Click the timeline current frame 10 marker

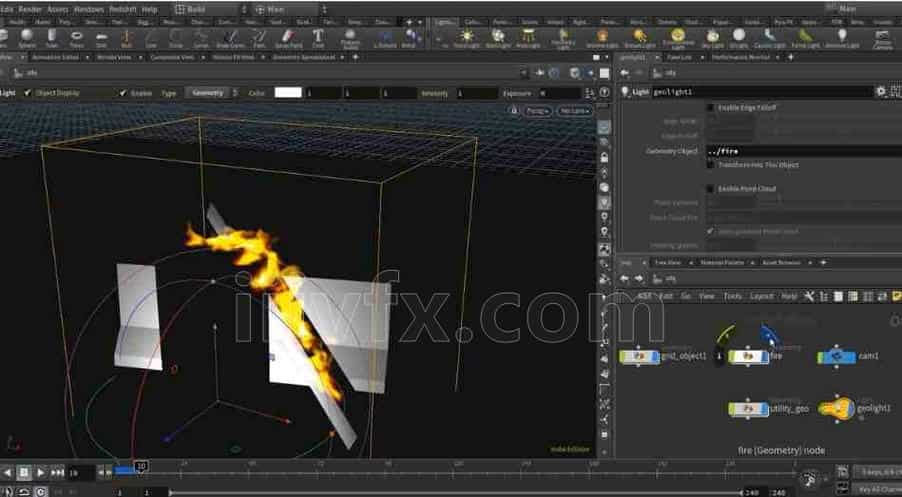tap(141, 466)
